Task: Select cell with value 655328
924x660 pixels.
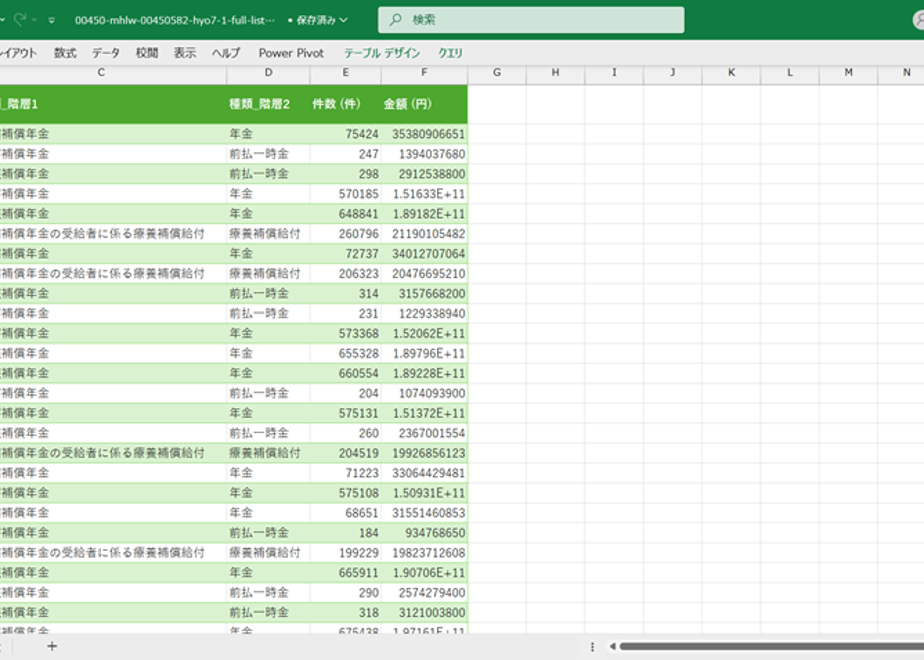Action: [x=345, y=354]
